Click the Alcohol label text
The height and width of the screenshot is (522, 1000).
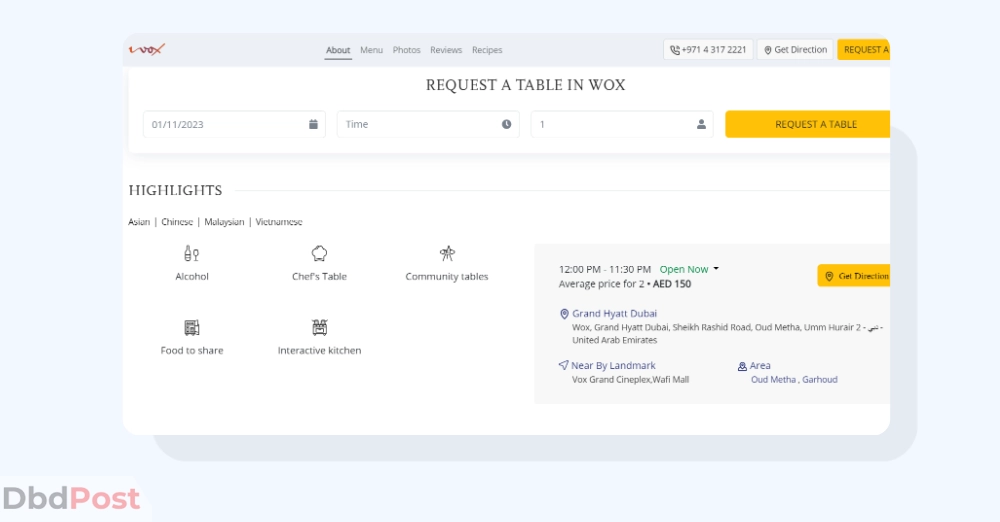[192, 276]
